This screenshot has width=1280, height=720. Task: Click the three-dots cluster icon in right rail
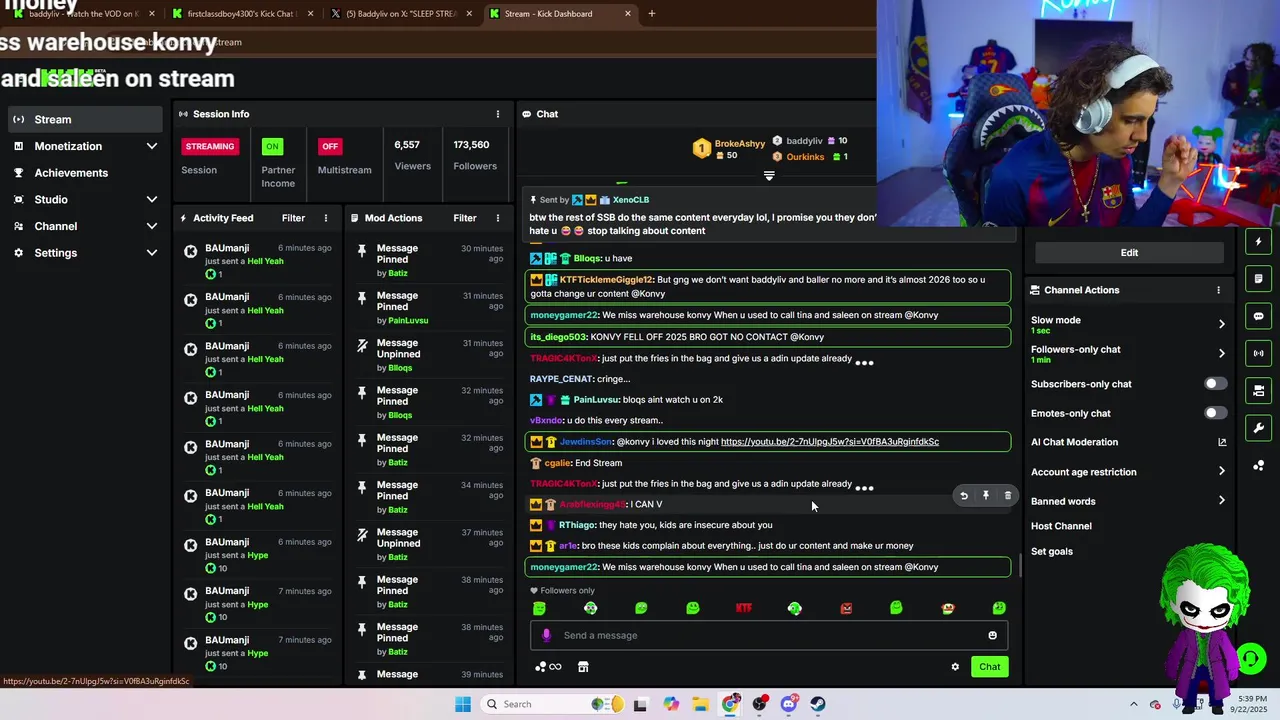[1258, 465]
